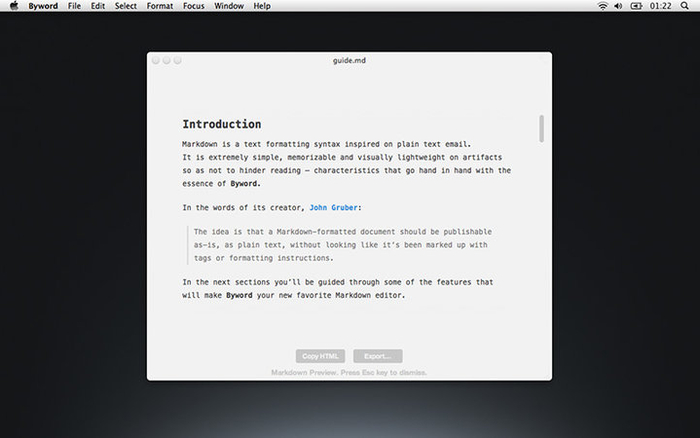Open the Byword application menu

[43, 6]
